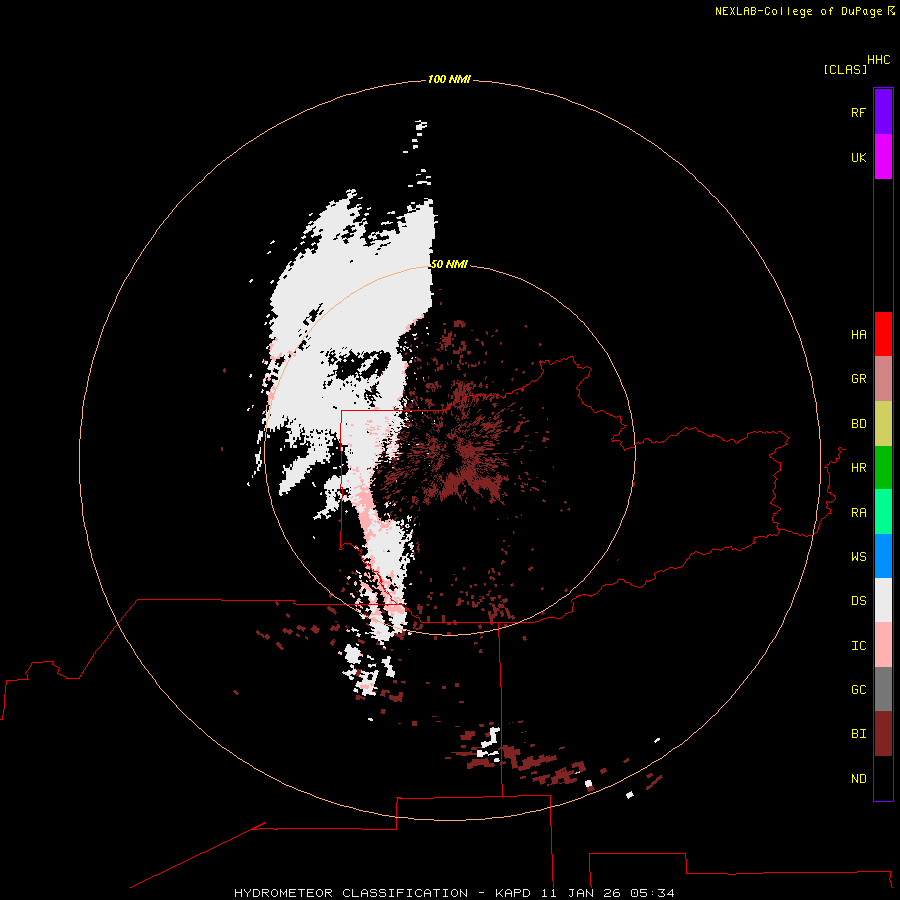Click the HR legend label
Screen dimensions: 900x900
point(859,468)
